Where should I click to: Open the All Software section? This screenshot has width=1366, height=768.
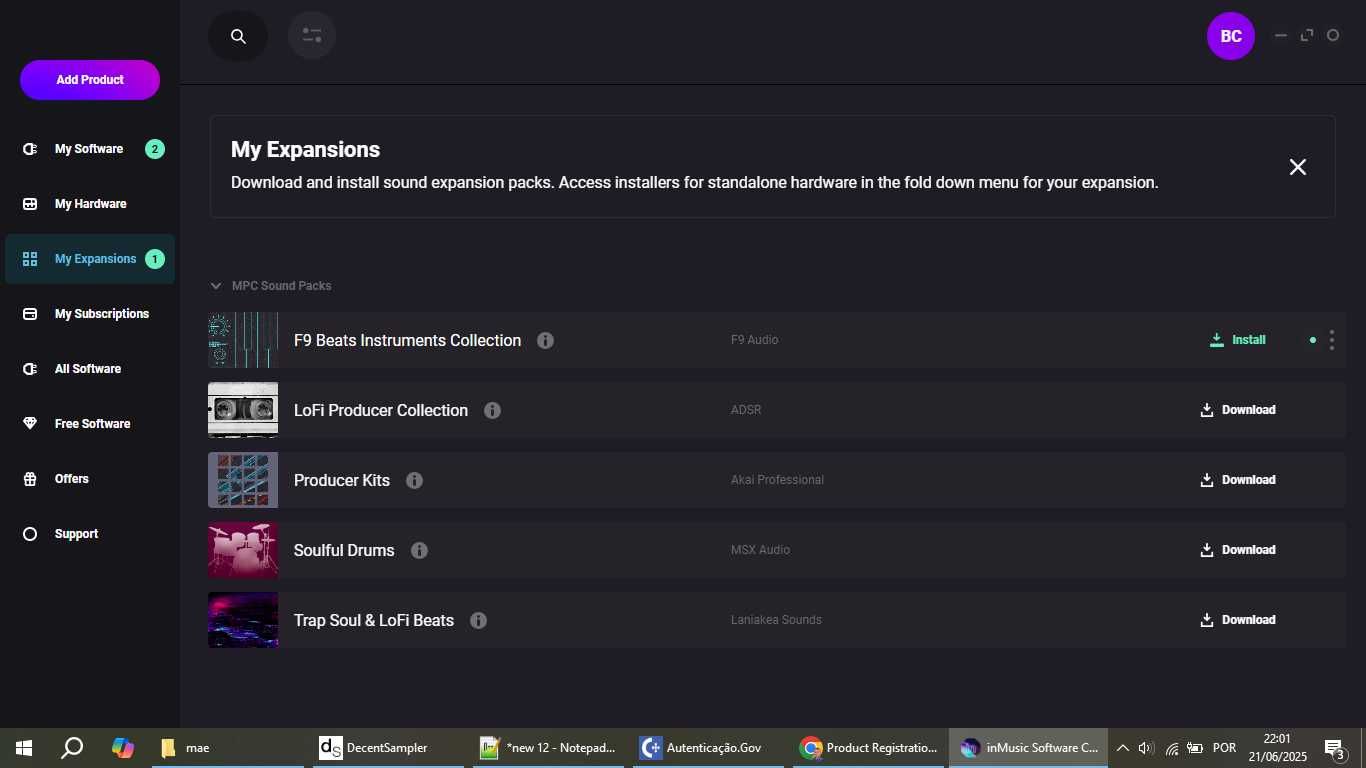pos(90,369)
